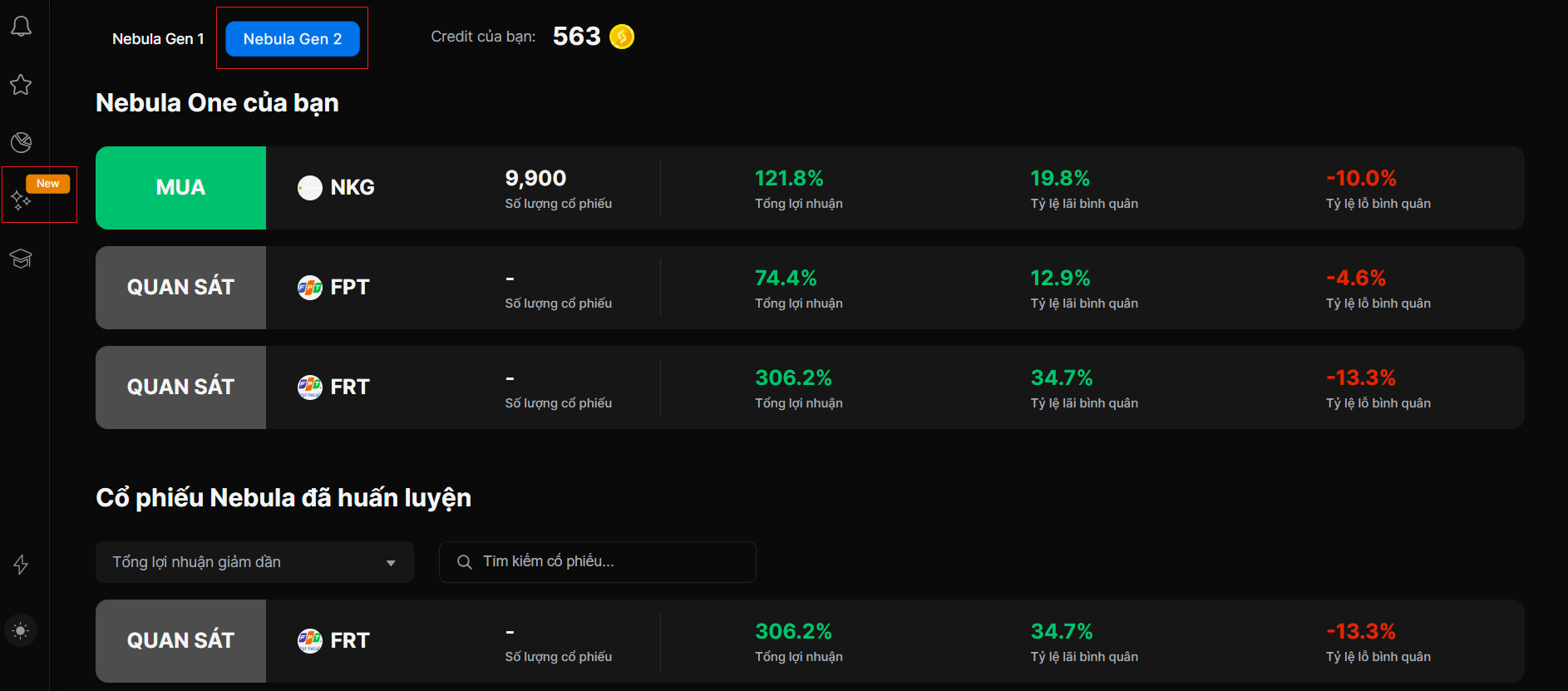The width and height of the screenshot is (1568, 691).
Task: Toggle the light/dark theme sun icon
Action: point(21,630)
